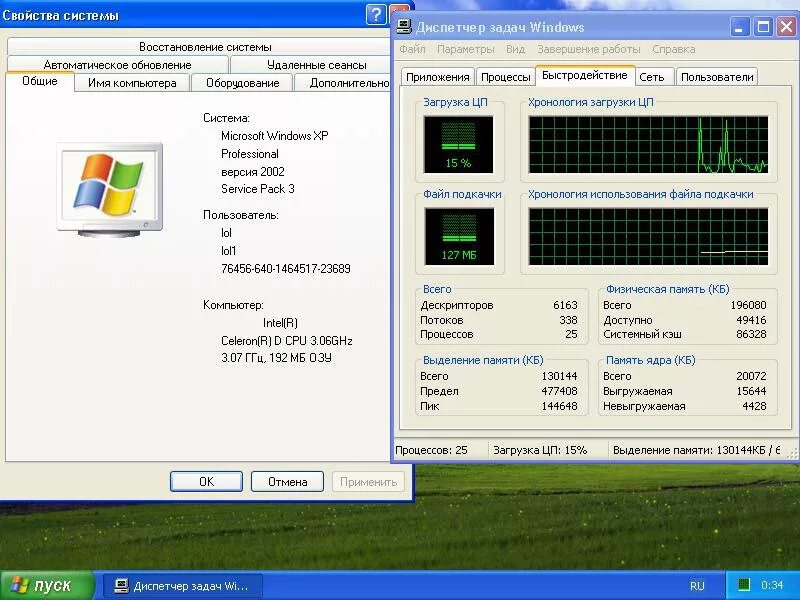The image size is (800, 600).
Task: Click the CPU usage history graph
Action: (648, 144)
